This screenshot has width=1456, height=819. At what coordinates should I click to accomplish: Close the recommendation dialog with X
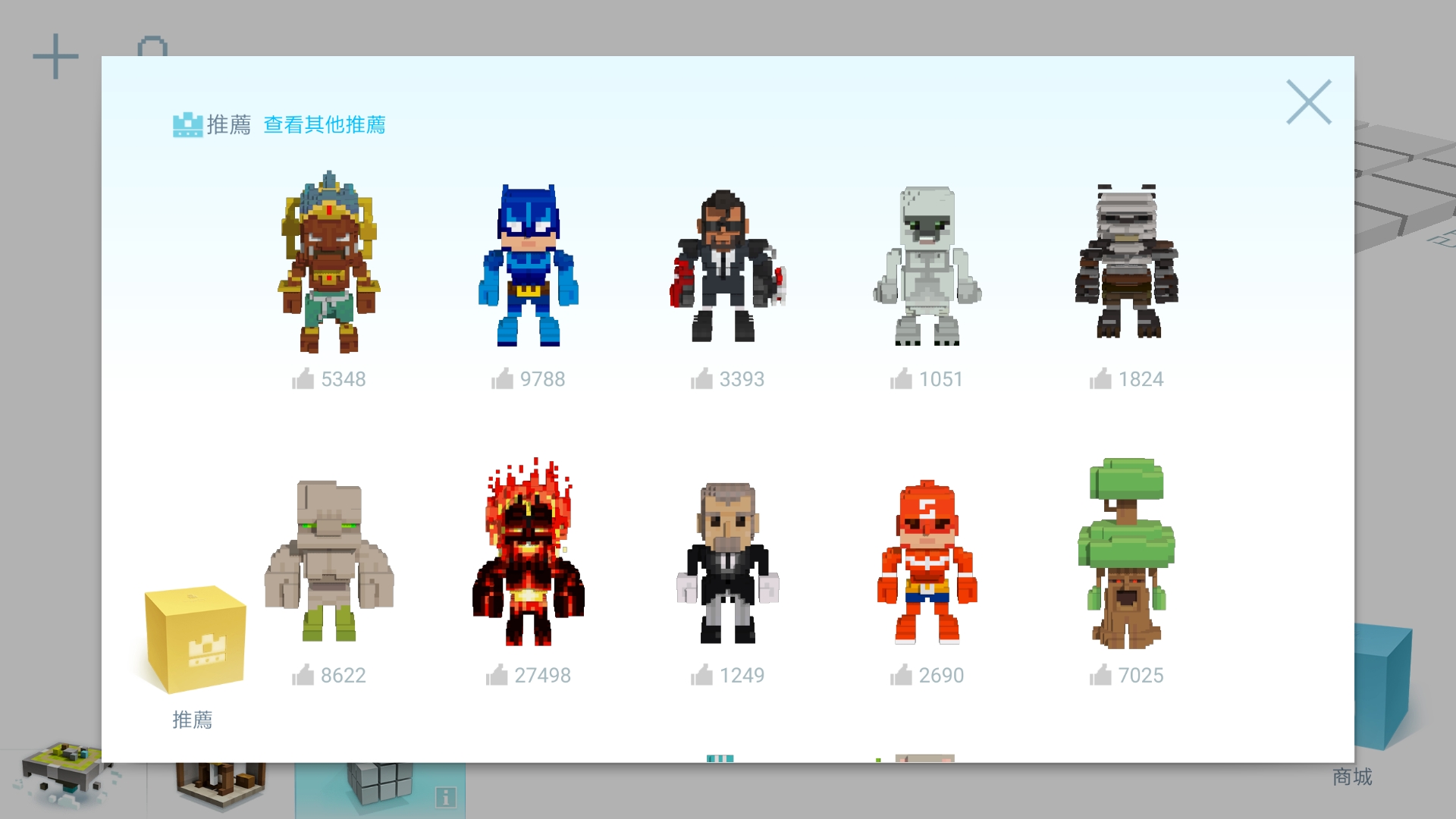click(1308, 102)
